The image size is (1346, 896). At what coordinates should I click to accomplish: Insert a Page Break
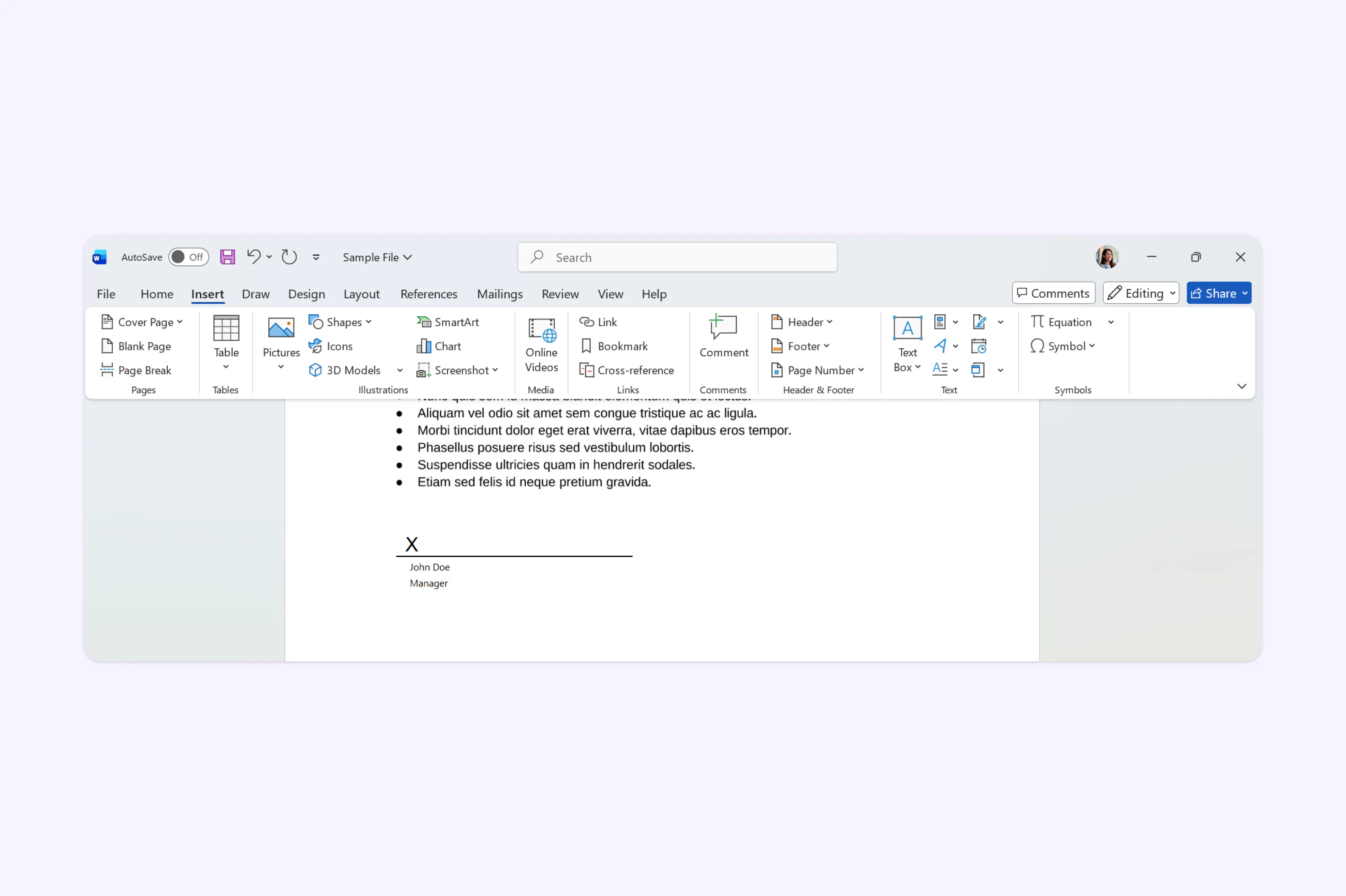[x=136, y=370]
